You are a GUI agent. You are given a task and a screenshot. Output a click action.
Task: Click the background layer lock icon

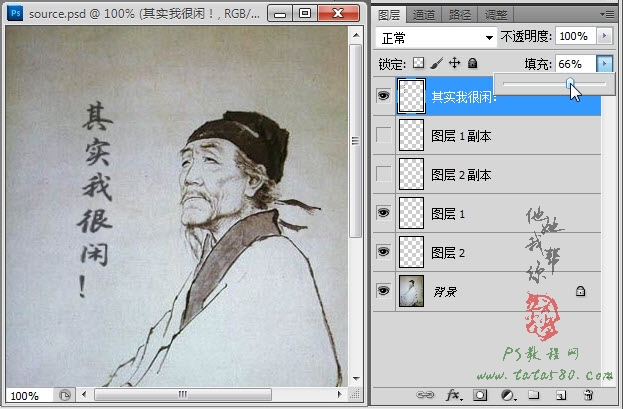(x=580, y=291)
